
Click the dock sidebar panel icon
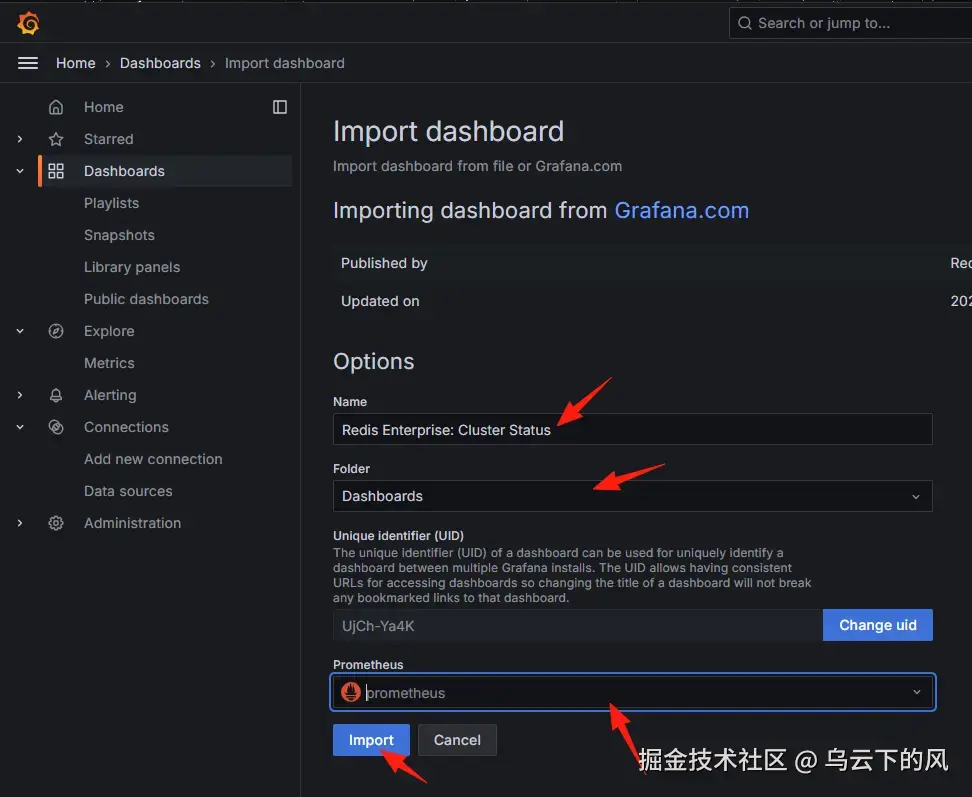click(280, 107)
